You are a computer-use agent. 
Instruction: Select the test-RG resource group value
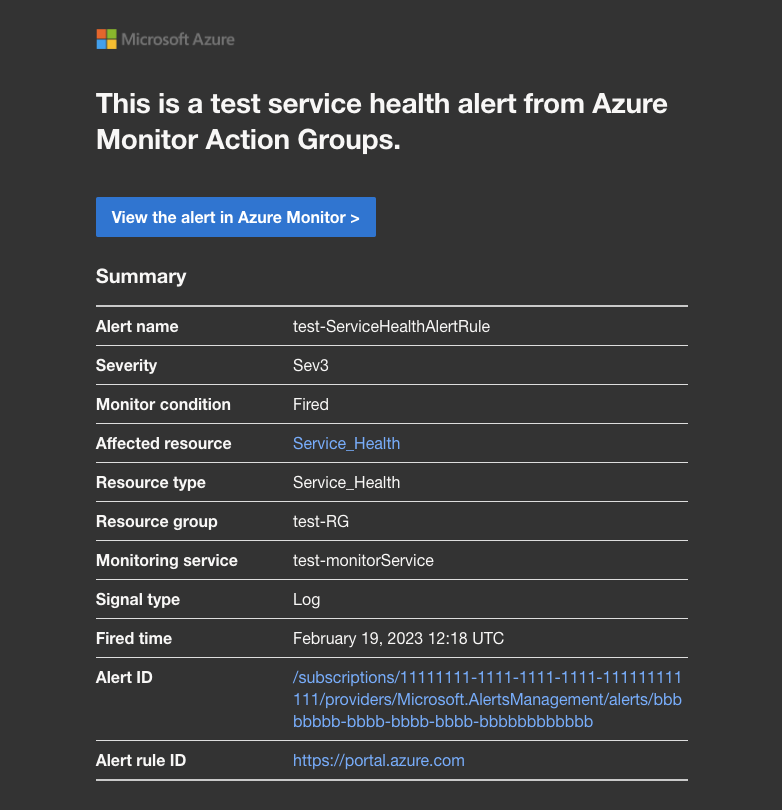pyautogui.click(x=321, y=521)
